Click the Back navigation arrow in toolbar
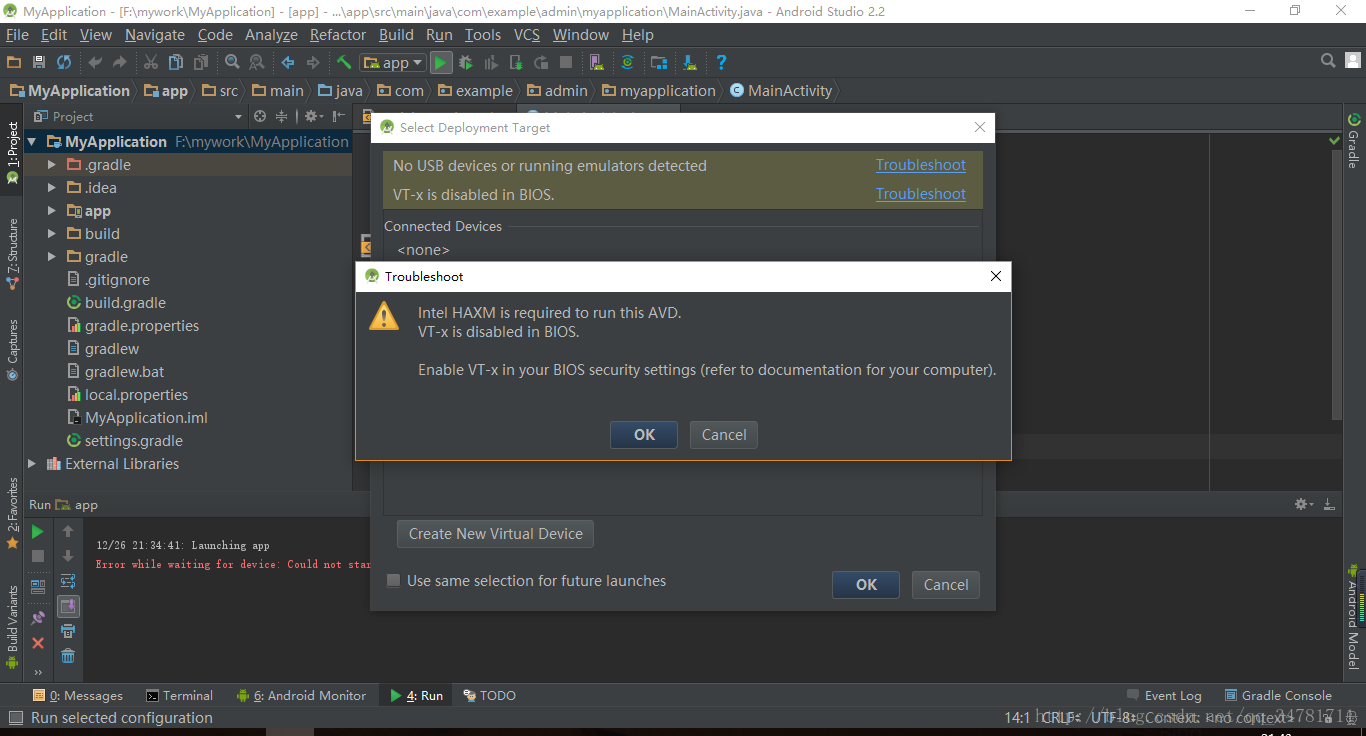Image resolution: width=1366 pixels, height=736 pixels. click(288, 62)
